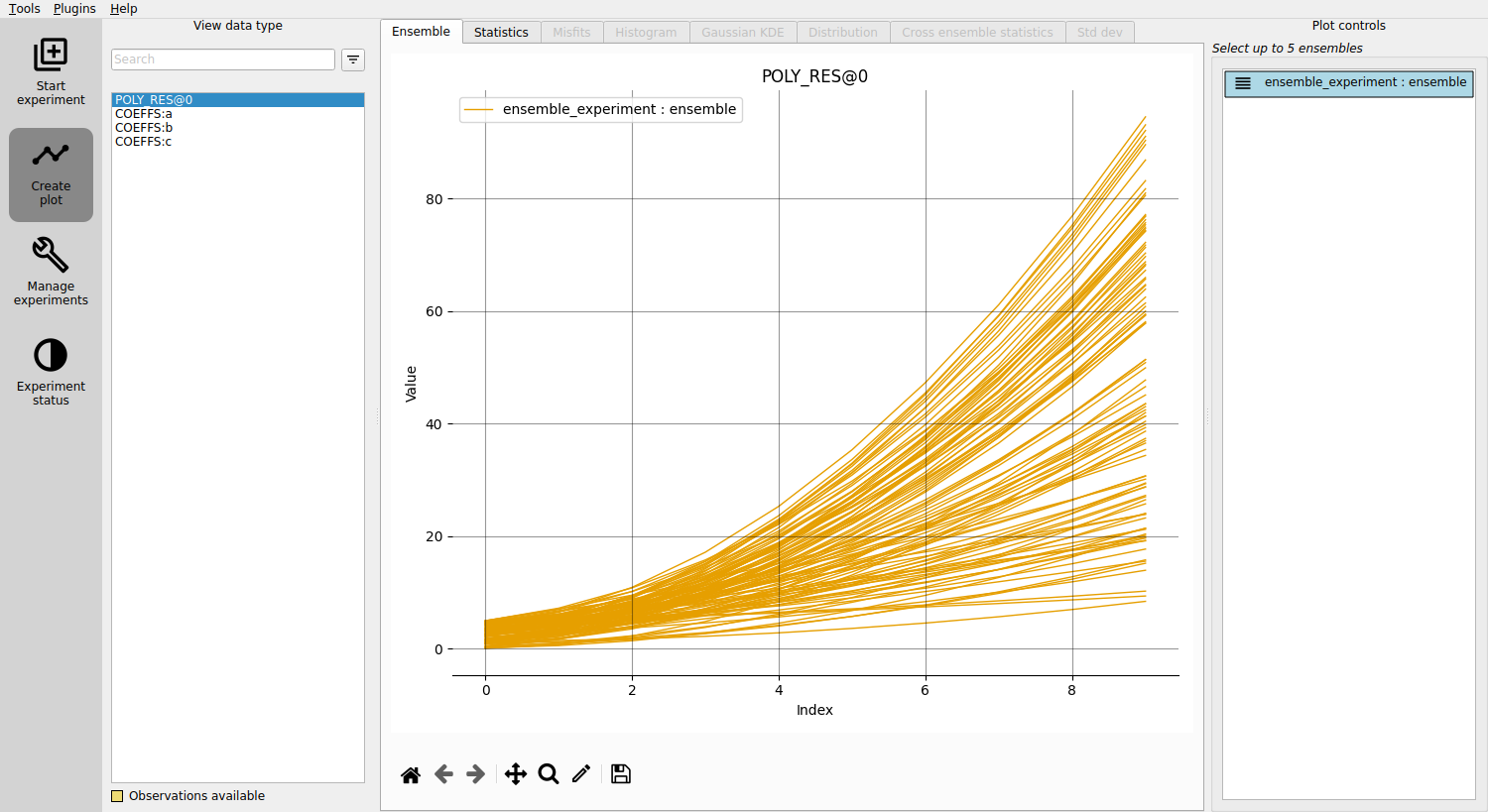Select COEFFS:c in data list
Image resolution: width=1488 pixels, height=812 pixels.
[238, 142]
